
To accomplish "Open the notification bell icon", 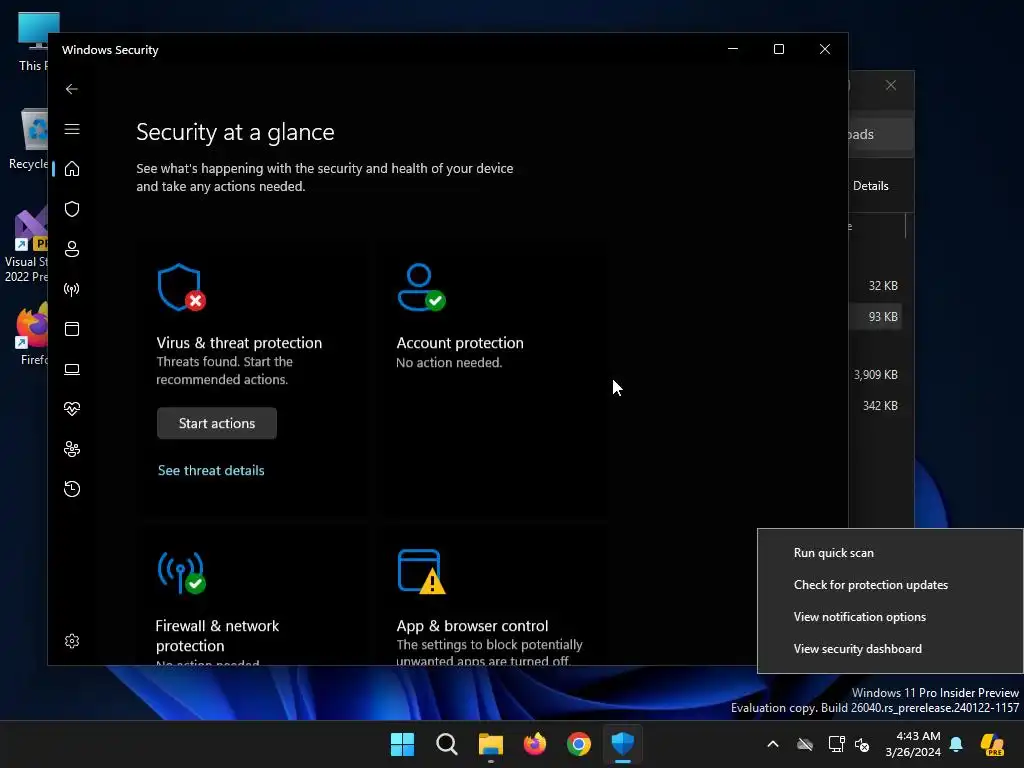I will click(x=956, y=744).
